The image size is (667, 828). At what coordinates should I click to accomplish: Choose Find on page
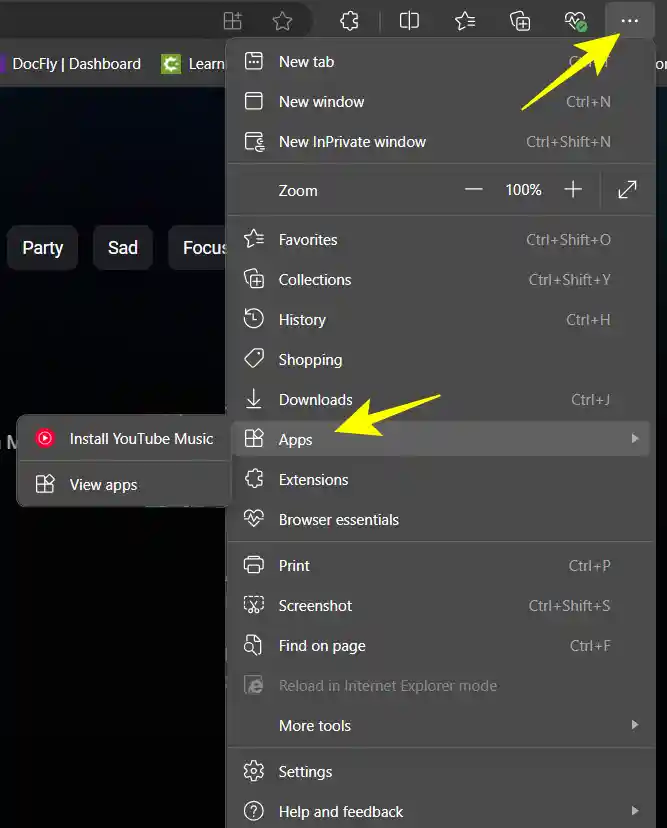[x=441, y=646]
